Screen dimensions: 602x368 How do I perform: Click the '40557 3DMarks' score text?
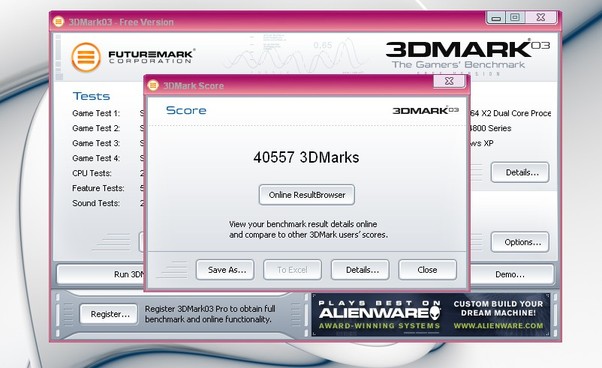click(x=306, y=157)
